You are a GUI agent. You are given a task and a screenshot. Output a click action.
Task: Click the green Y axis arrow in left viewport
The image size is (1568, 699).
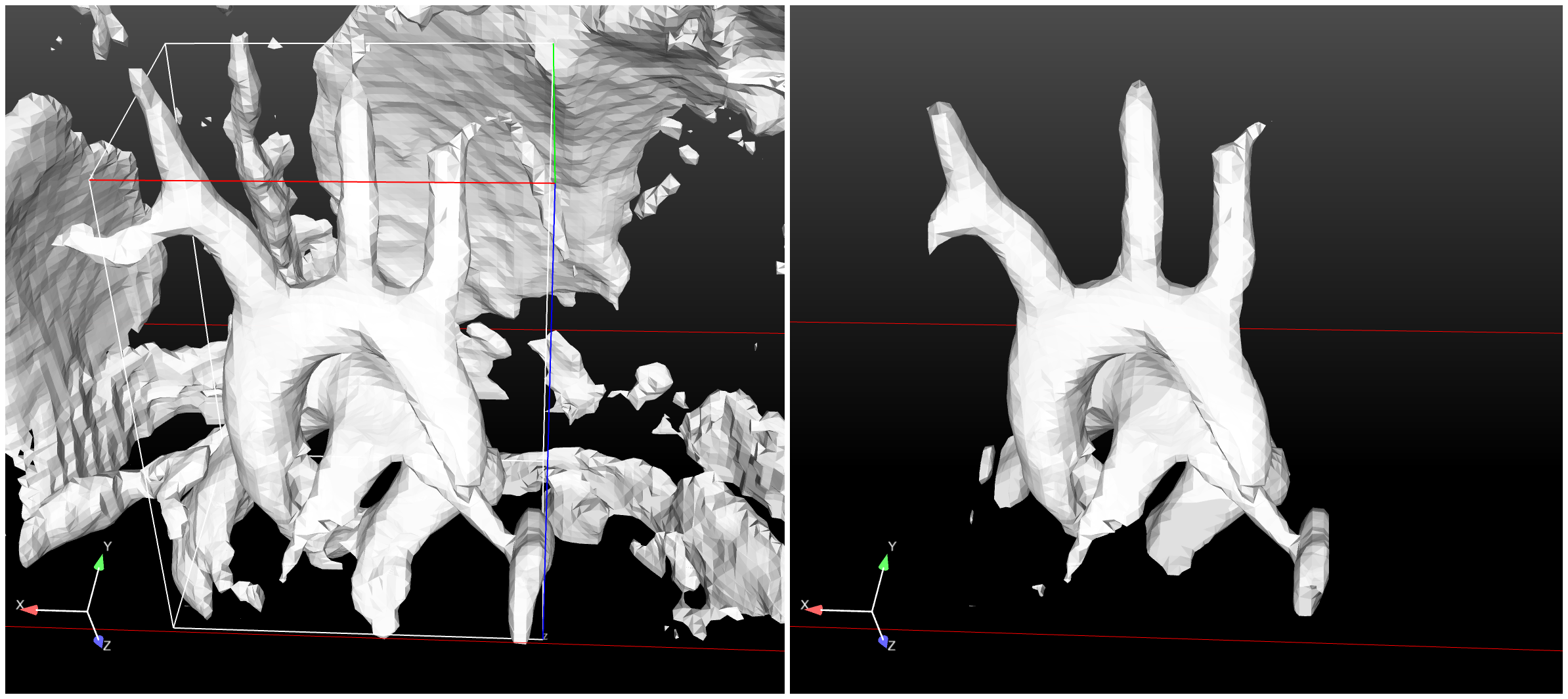point(99,562)
